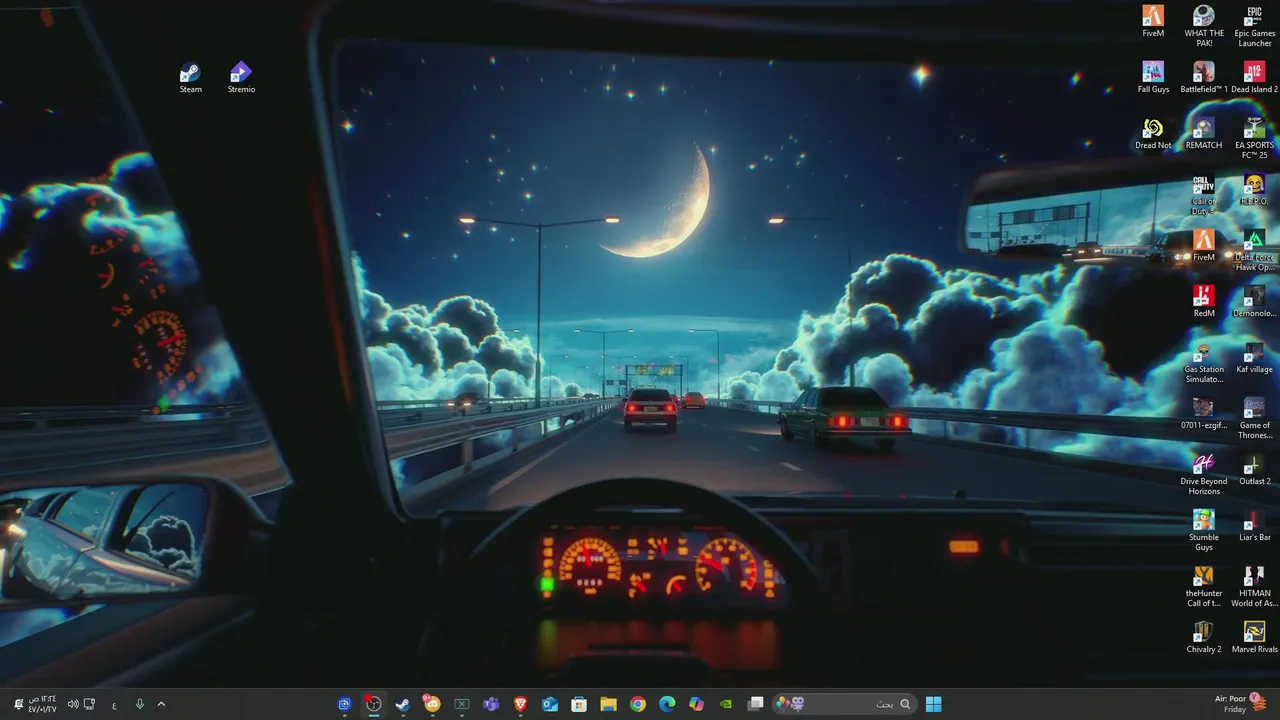Switch the input language indicator
Image resolution: width=1280 pixels, height=720 pixels.
(114, 704)
